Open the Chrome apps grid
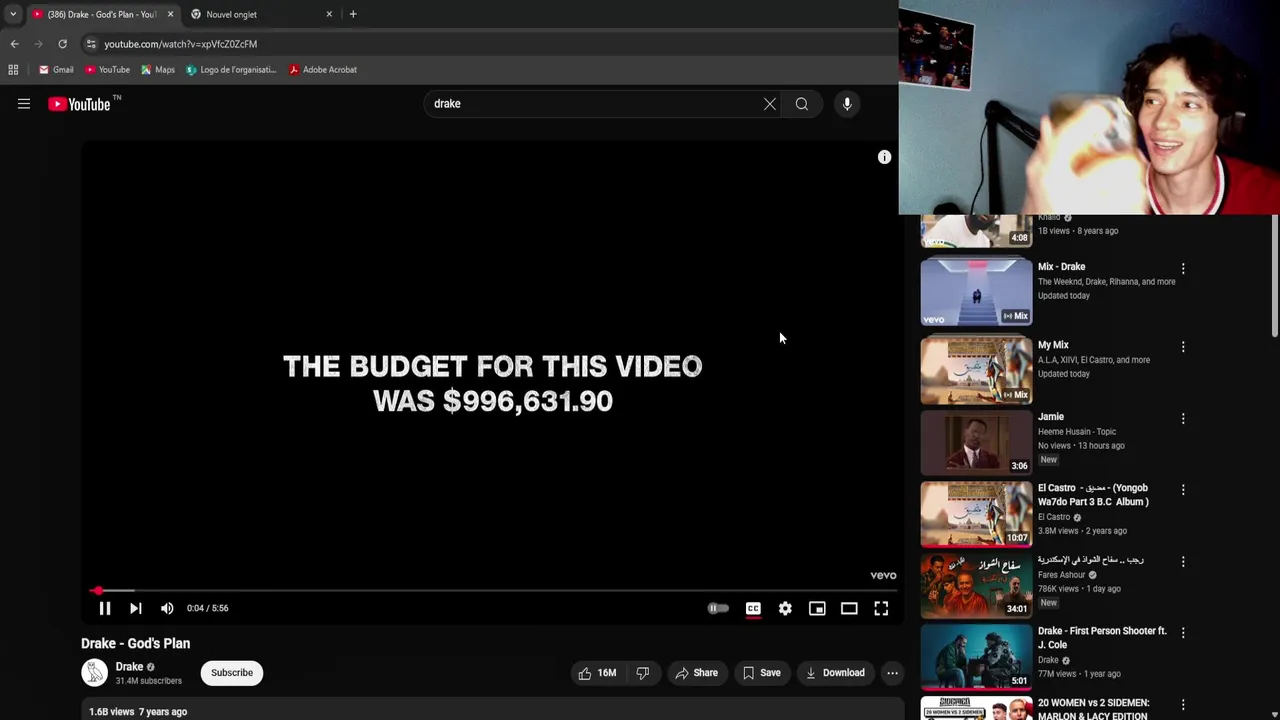Viewport: 1280px width, 720px height. click(x=13, y=70)
